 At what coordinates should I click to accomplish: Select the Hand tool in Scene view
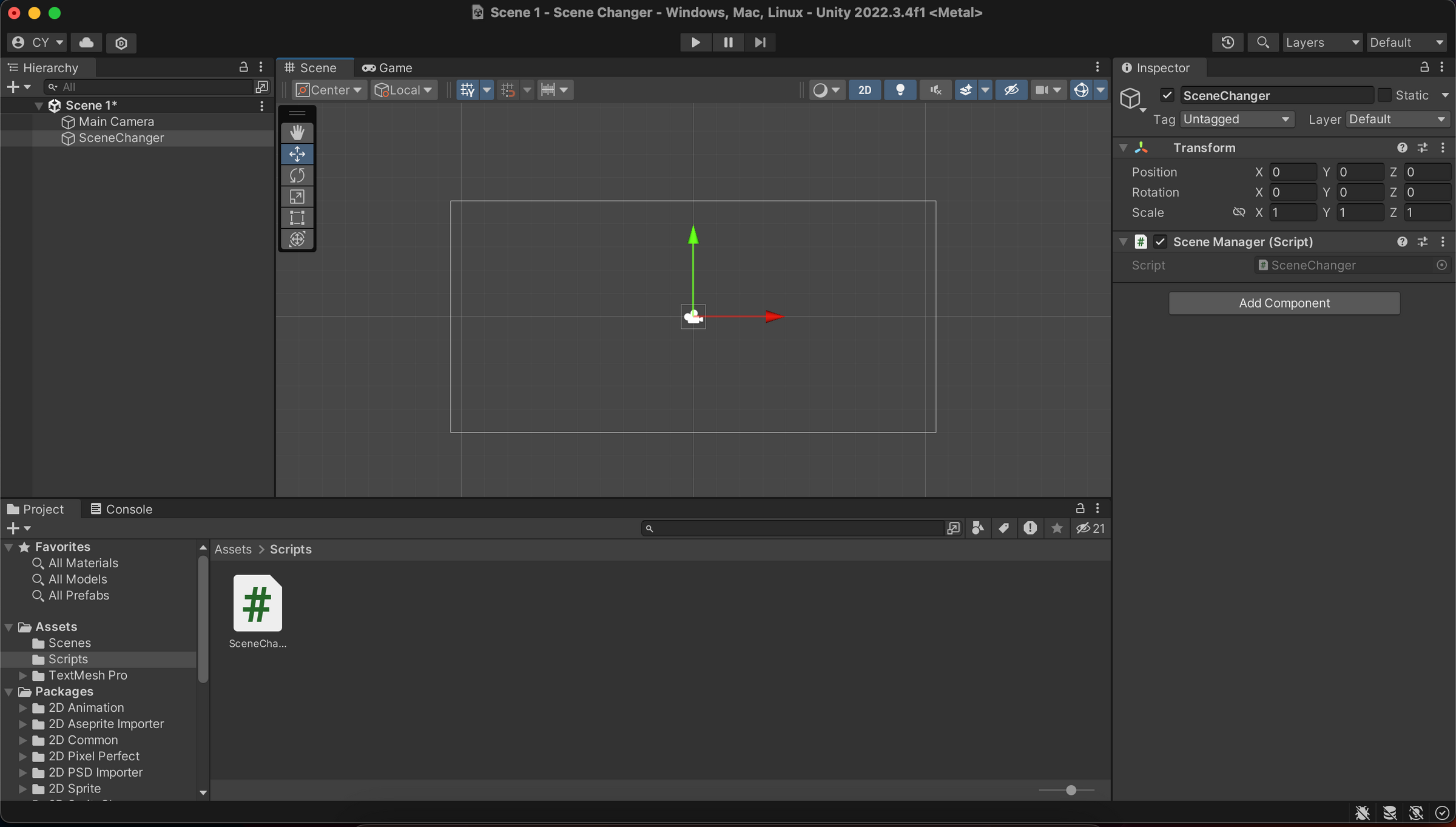click(x=297, y=132)
